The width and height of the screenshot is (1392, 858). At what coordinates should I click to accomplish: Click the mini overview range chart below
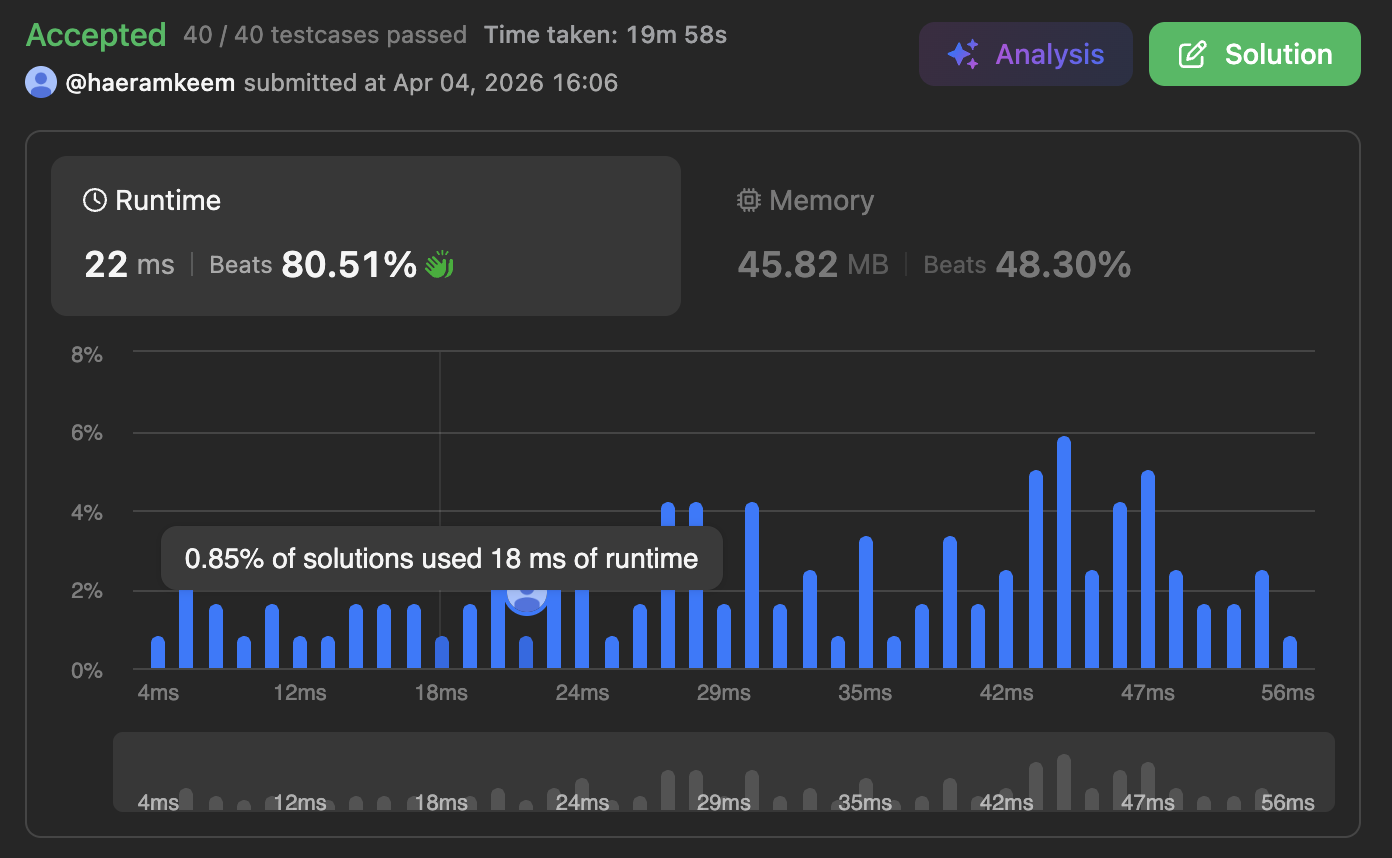(724, 772)
